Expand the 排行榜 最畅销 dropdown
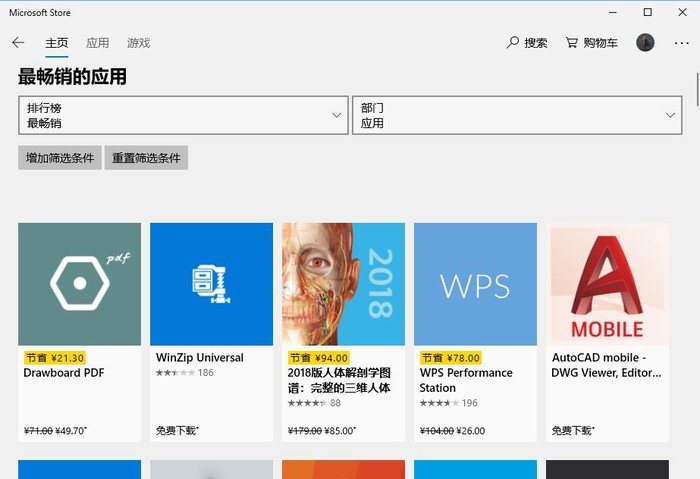700x479 pixels. pyautogui.click(x=183, y=115)
